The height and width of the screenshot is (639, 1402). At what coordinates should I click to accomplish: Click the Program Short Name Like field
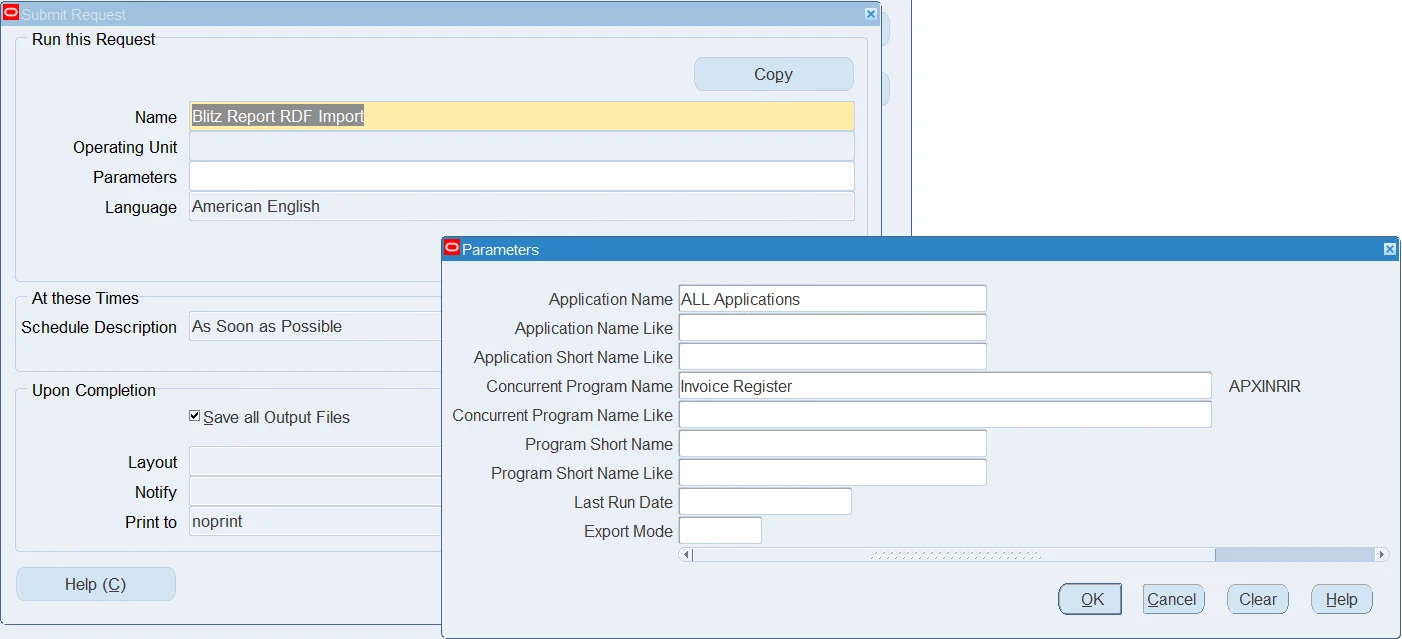(832, 473)
